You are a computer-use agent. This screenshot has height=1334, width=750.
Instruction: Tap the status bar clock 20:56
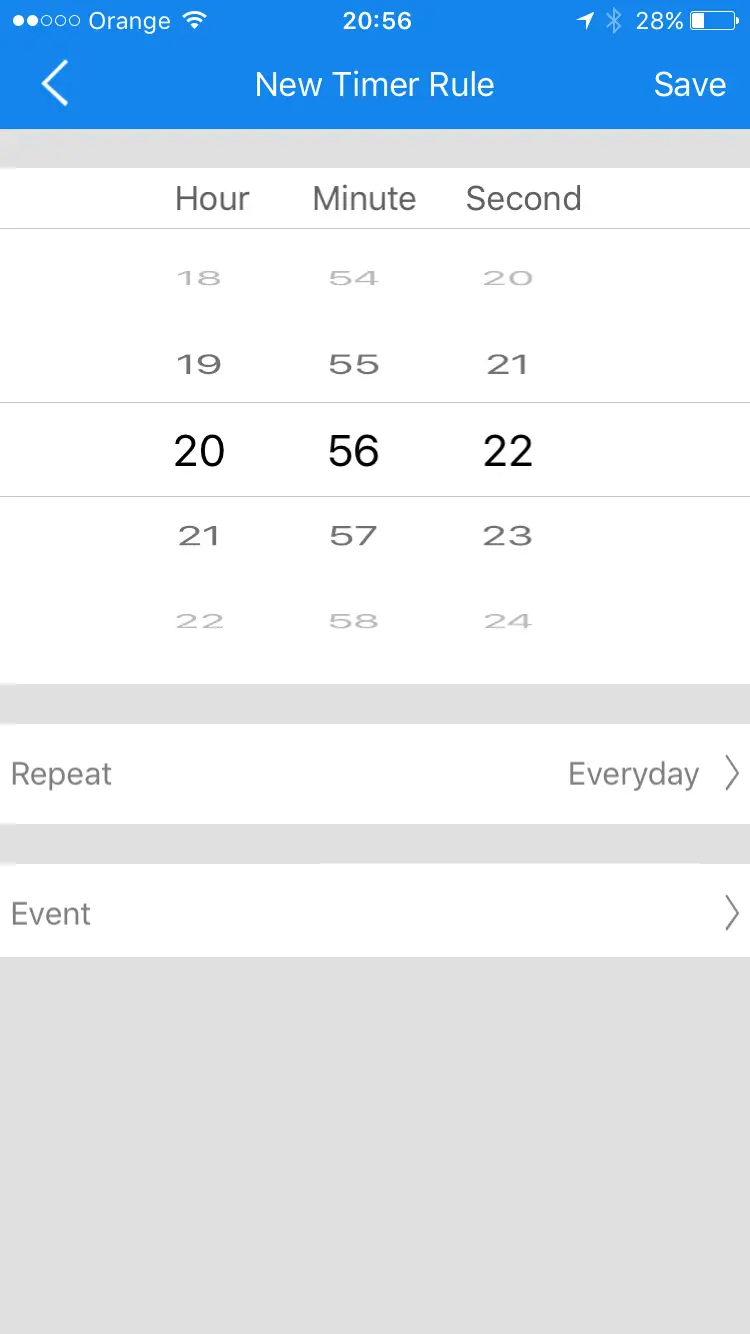pos(376,20)
